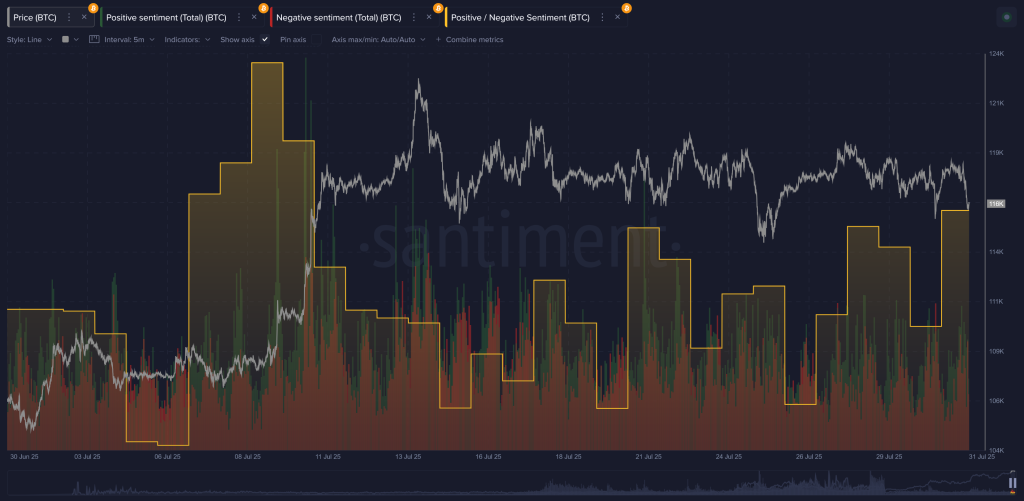Remove the Price (BTC) metric
This screenshot has height=501, width=1024.
click(x=84, y=17)
